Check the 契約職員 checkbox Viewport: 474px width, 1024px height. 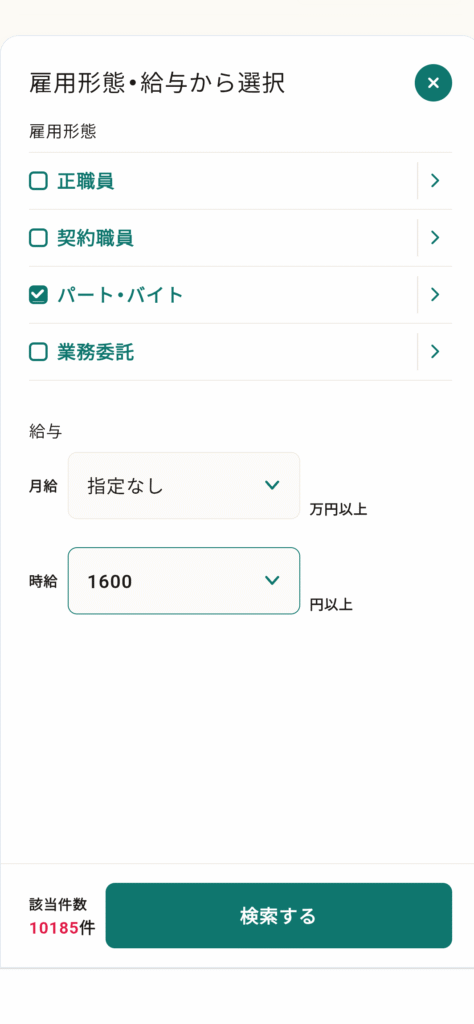39,238
